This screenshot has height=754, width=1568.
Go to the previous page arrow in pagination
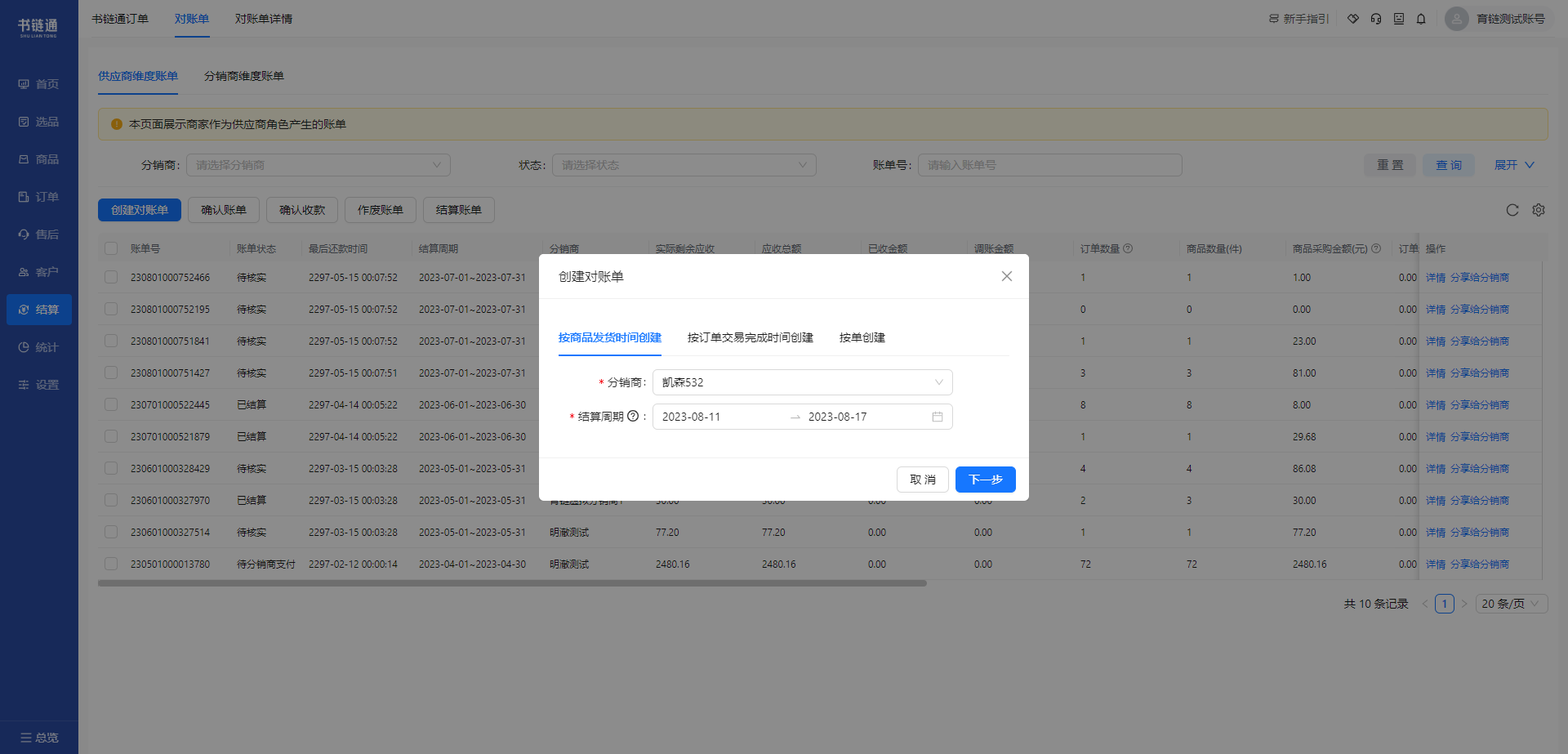[x=1425, y=604]
